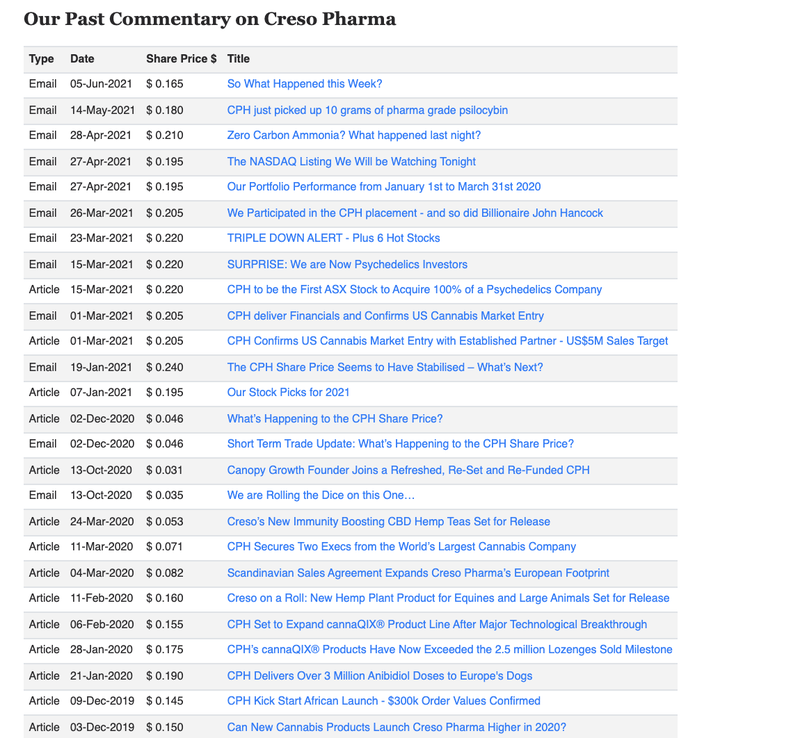The width and height of the screenshot is (800, 738).
Task: Open 'Zero Carbon Ammonia?' email link
Action: coord(354,135)
